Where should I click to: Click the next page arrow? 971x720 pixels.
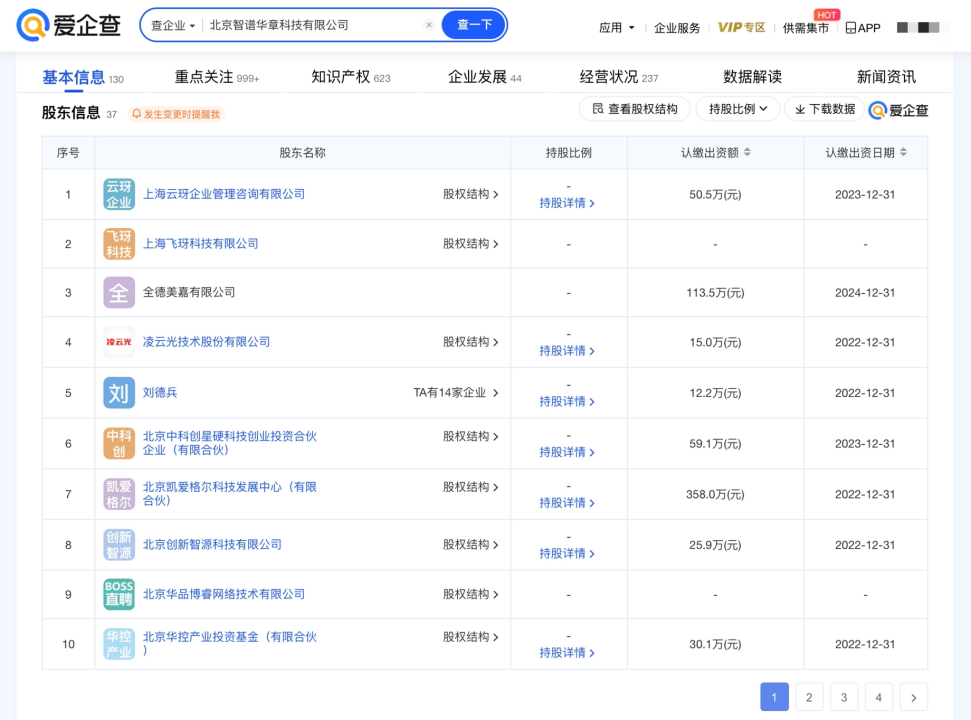[913, 697]
